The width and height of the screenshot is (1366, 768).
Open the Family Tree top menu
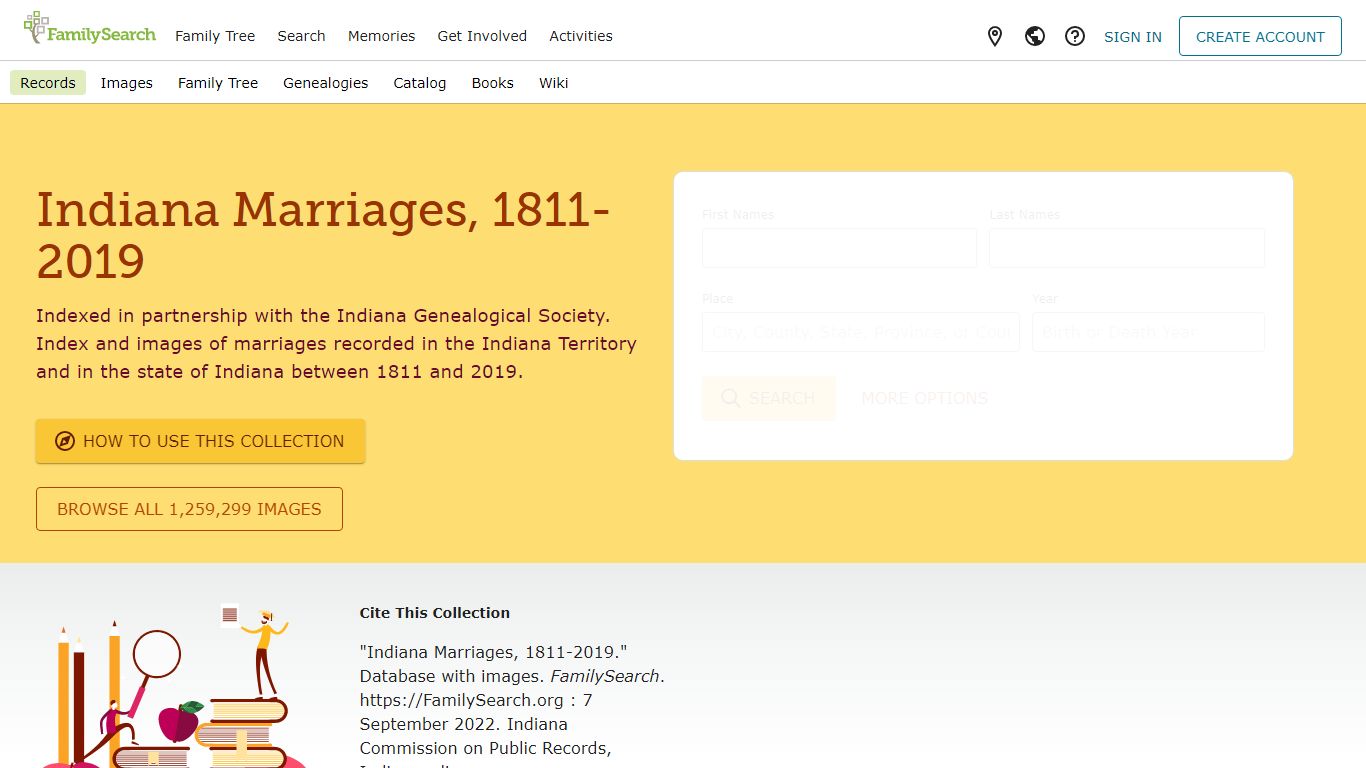coord(215,36)
